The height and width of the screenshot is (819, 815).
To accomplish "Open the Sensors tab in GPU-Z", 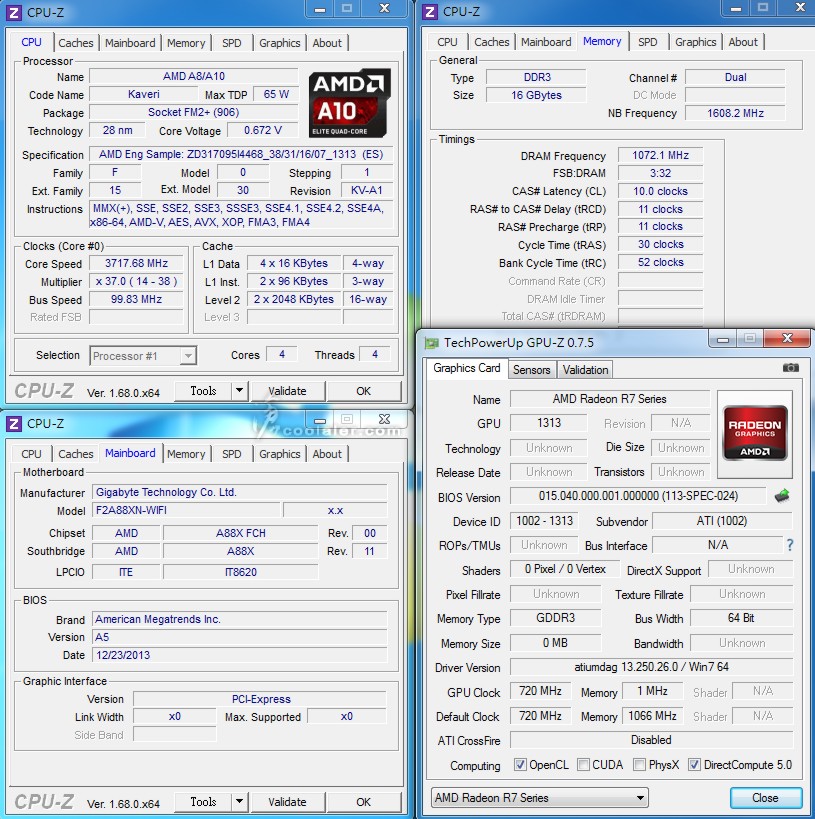I will 531,370.
